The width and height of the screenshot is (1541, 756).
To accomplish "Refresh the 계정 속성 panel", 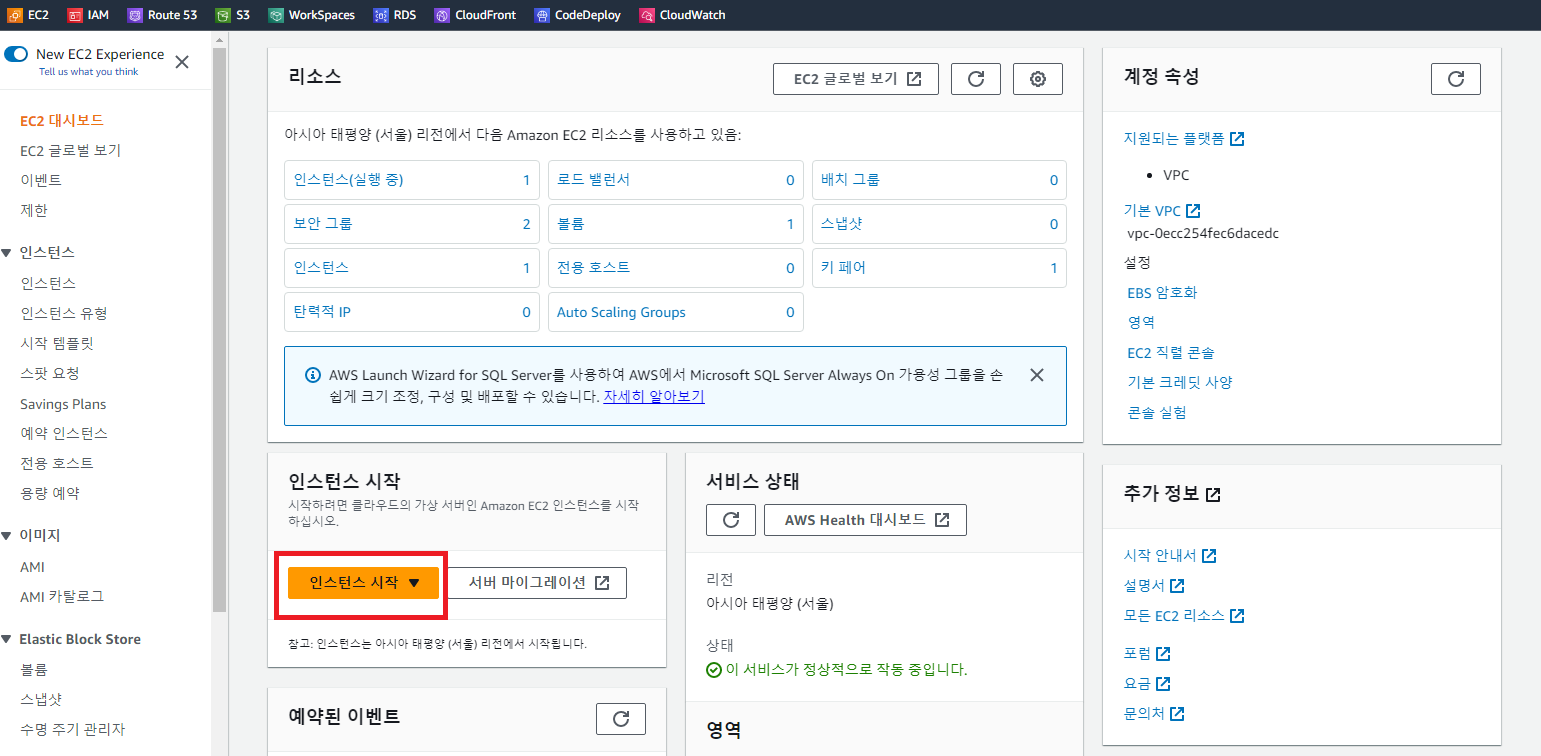I will [x=1456, y=79].
